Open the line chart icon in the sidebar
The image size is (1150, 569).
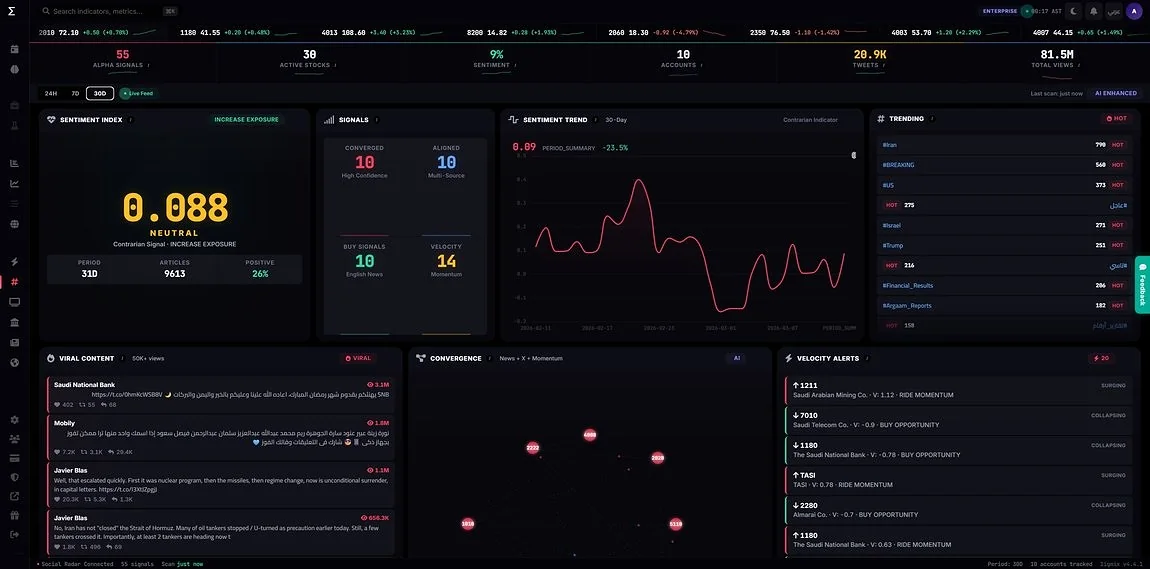click(x=15, y=183)
